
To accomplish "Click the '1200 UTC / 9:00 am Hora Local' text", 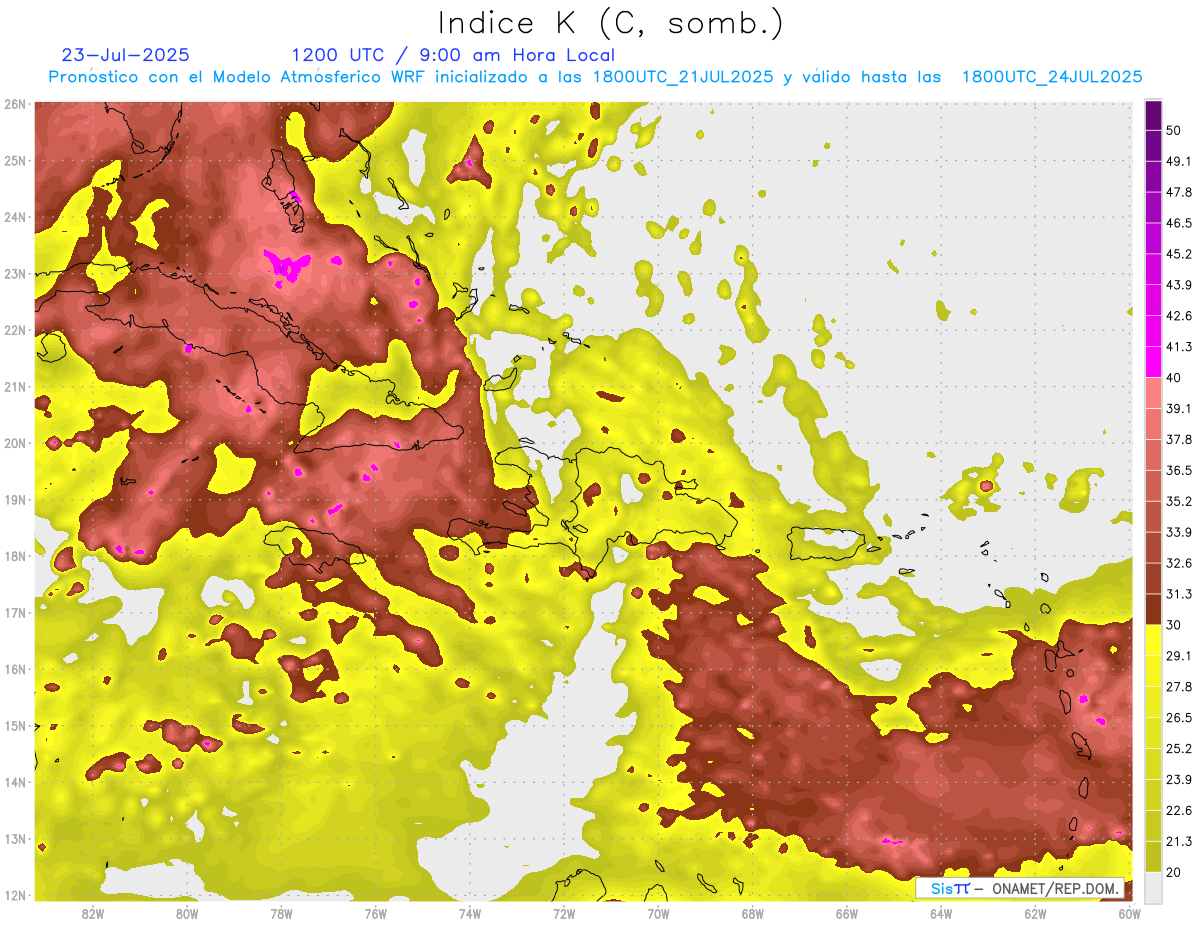I will point(453,55).
